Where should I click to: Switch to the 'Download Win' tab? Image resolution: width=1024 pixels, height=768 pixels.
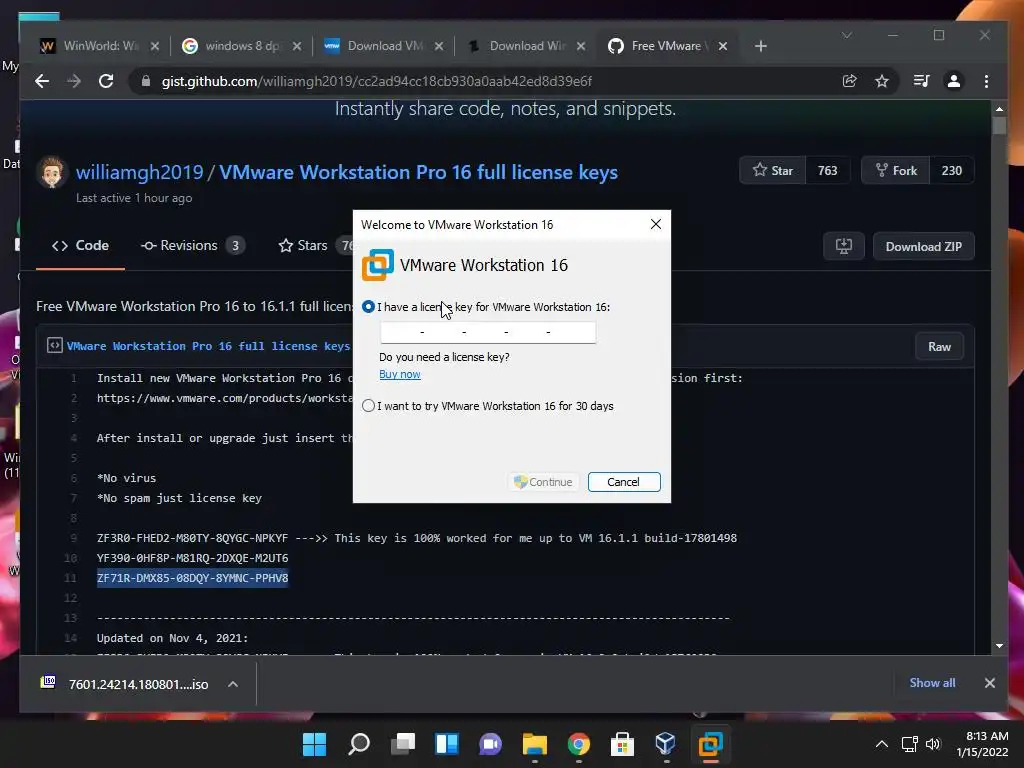pos(525,46)
